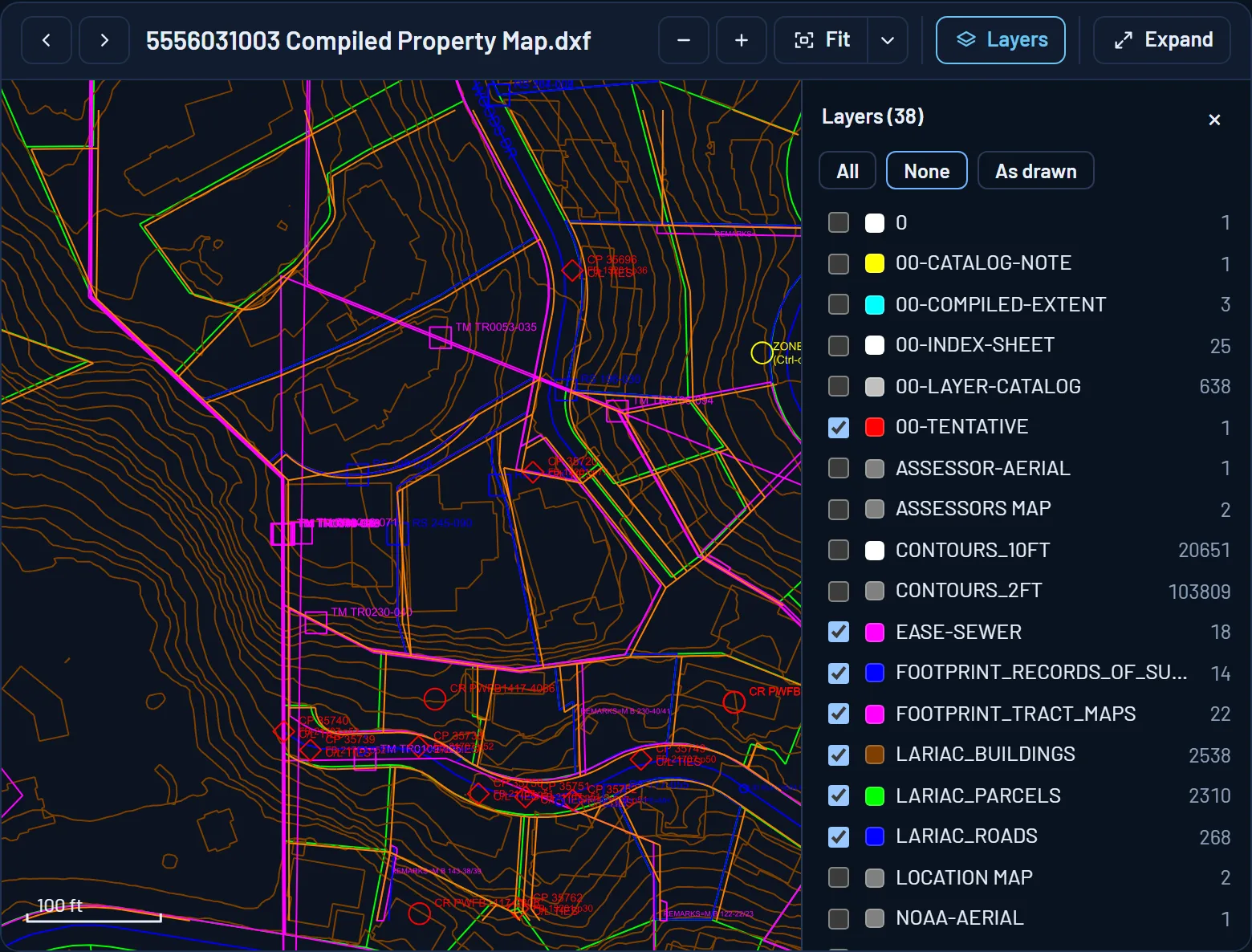The image size is (1252, 952).
Task: Select the As drawn layers filter
Action: (x=1036, y=171)
